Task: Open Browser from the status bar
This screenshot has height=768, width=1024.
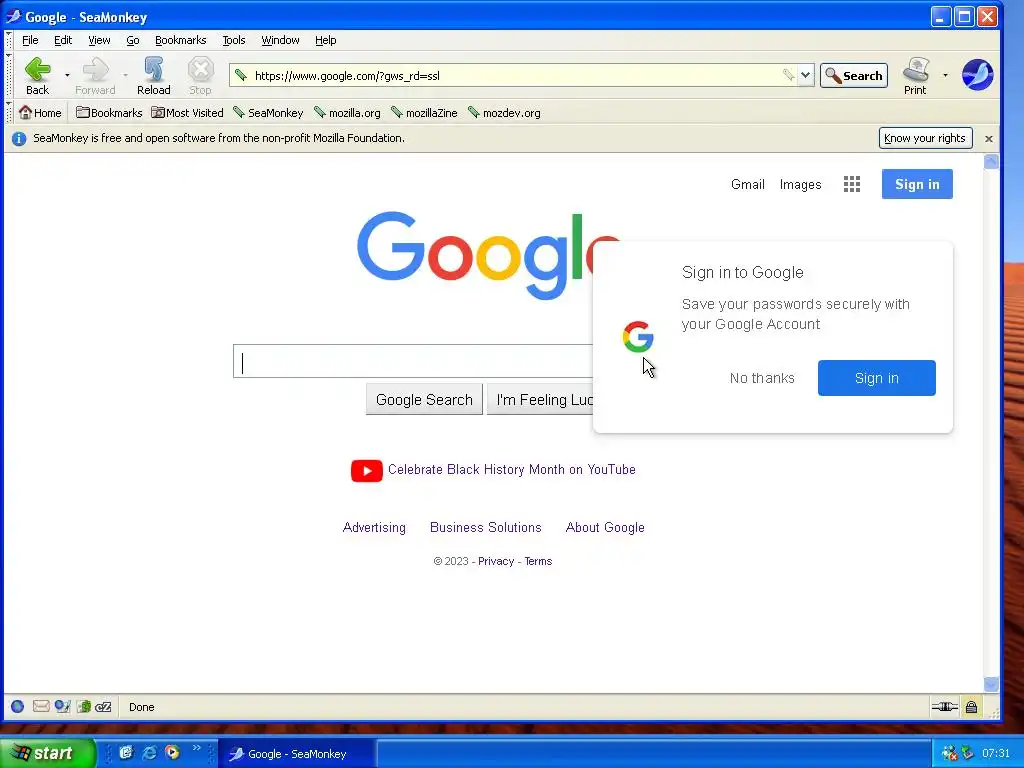Action: (x=18, y=707)
